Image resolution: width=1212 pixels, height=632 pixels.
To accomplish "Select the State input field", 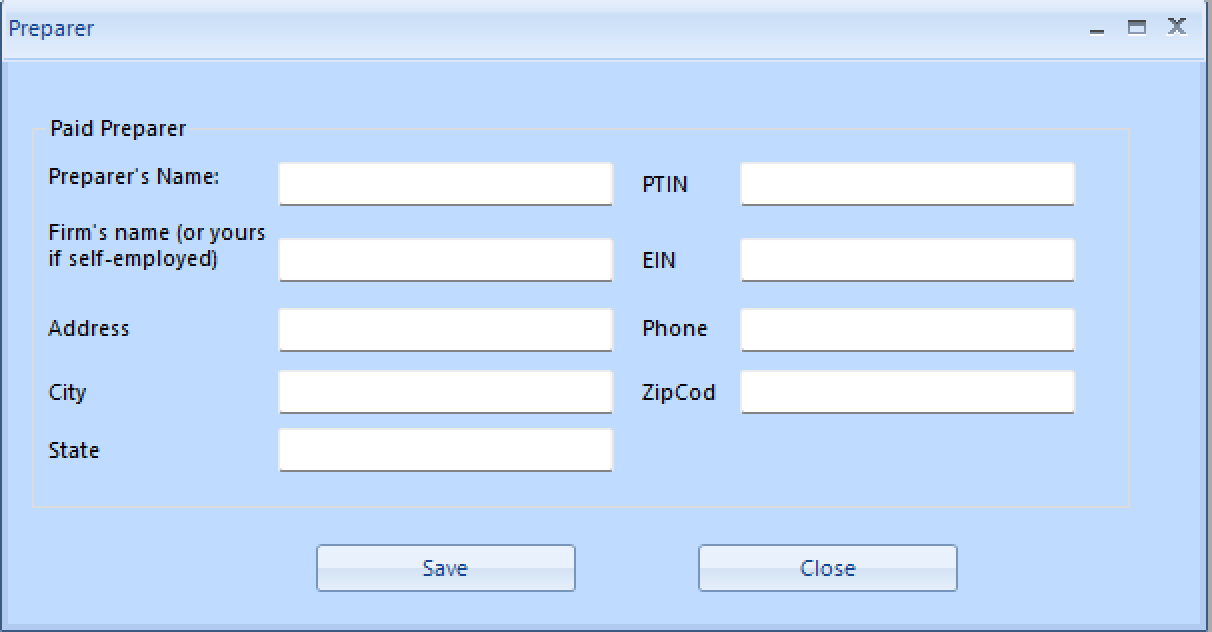I will pyautogui.click(x=445, y=450).
